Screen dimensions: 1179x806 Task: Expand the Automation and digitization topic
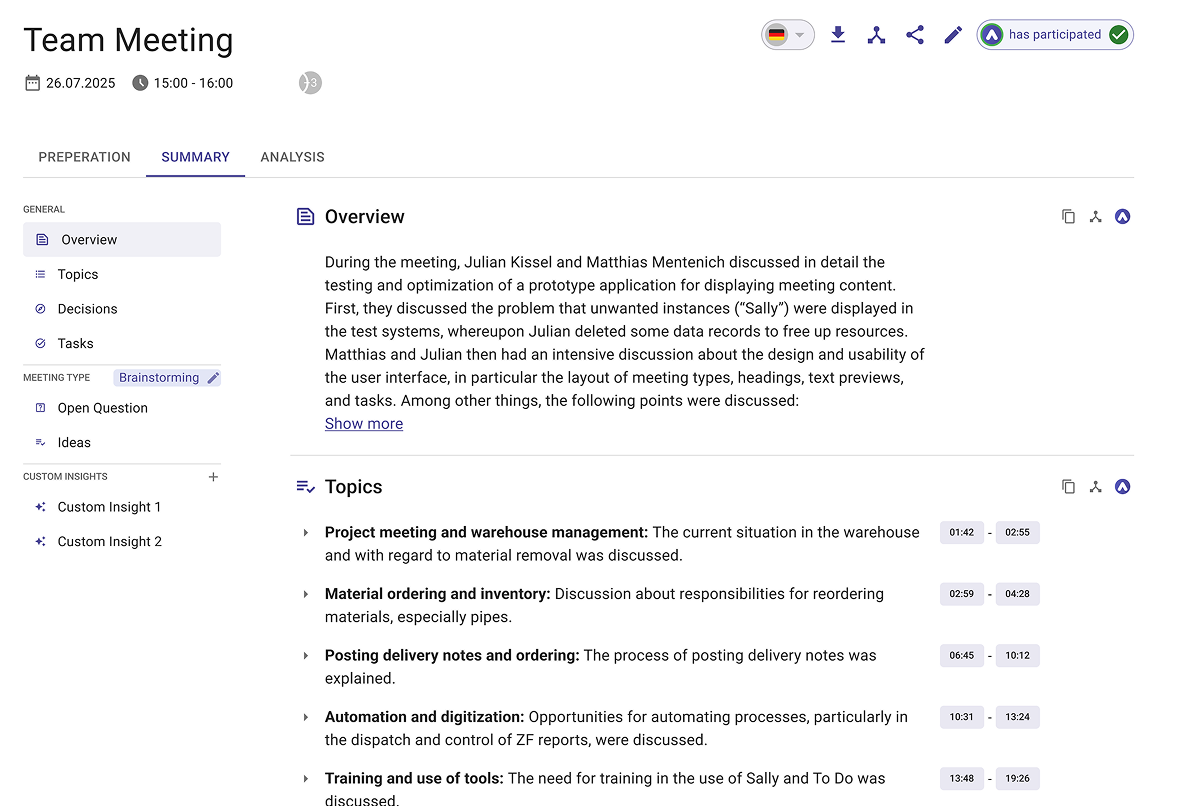[x=306, y=717]
